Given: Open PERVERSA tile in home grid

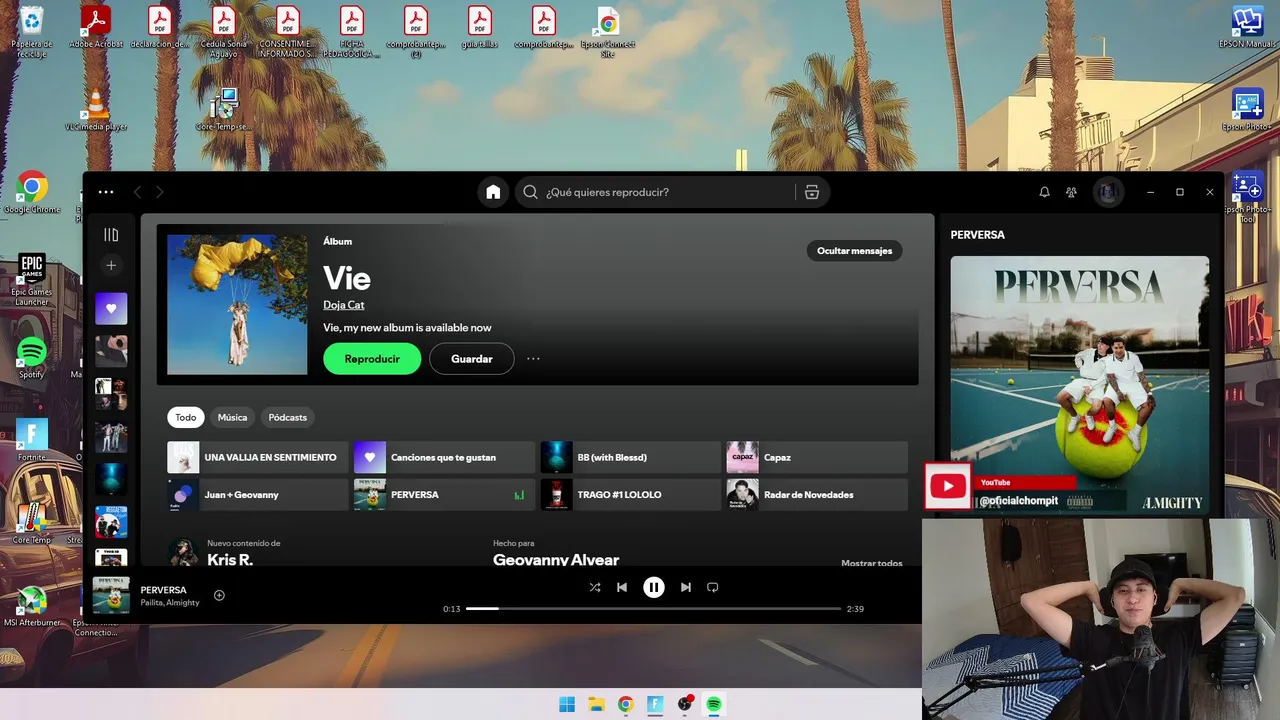Looking at the screenshot, I should coord(444,495).
